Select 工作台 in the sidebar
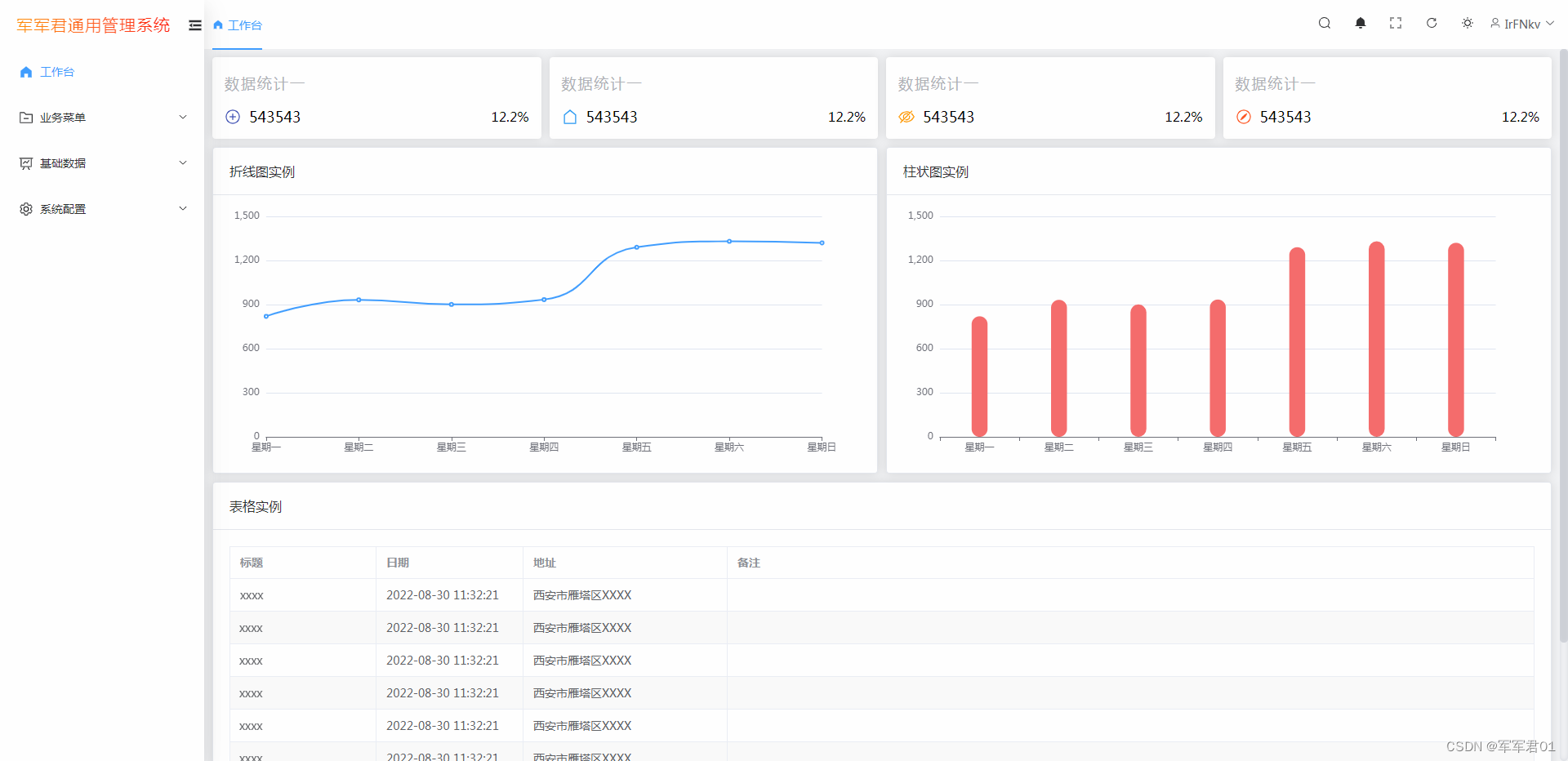Screen dimensions: 1568x761 tap(102, 72)
